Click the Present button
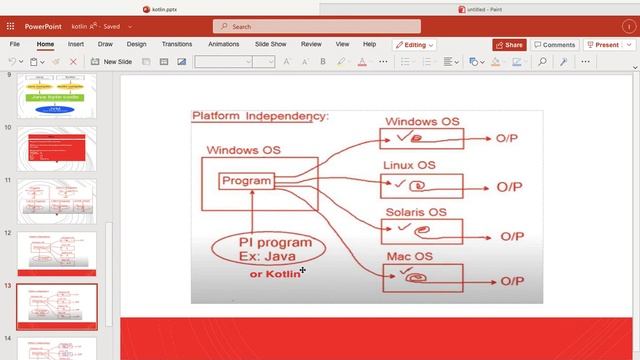The width and height of the screenshot is (640, 360). click(x=603, y=45)
